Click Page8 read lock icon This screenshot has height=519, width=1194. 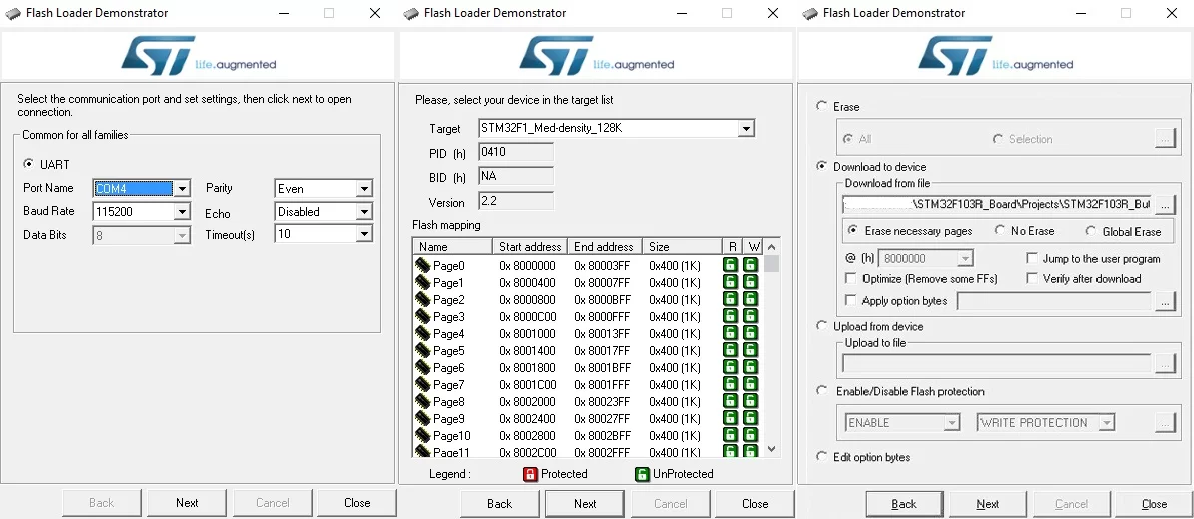click(730, 402)
